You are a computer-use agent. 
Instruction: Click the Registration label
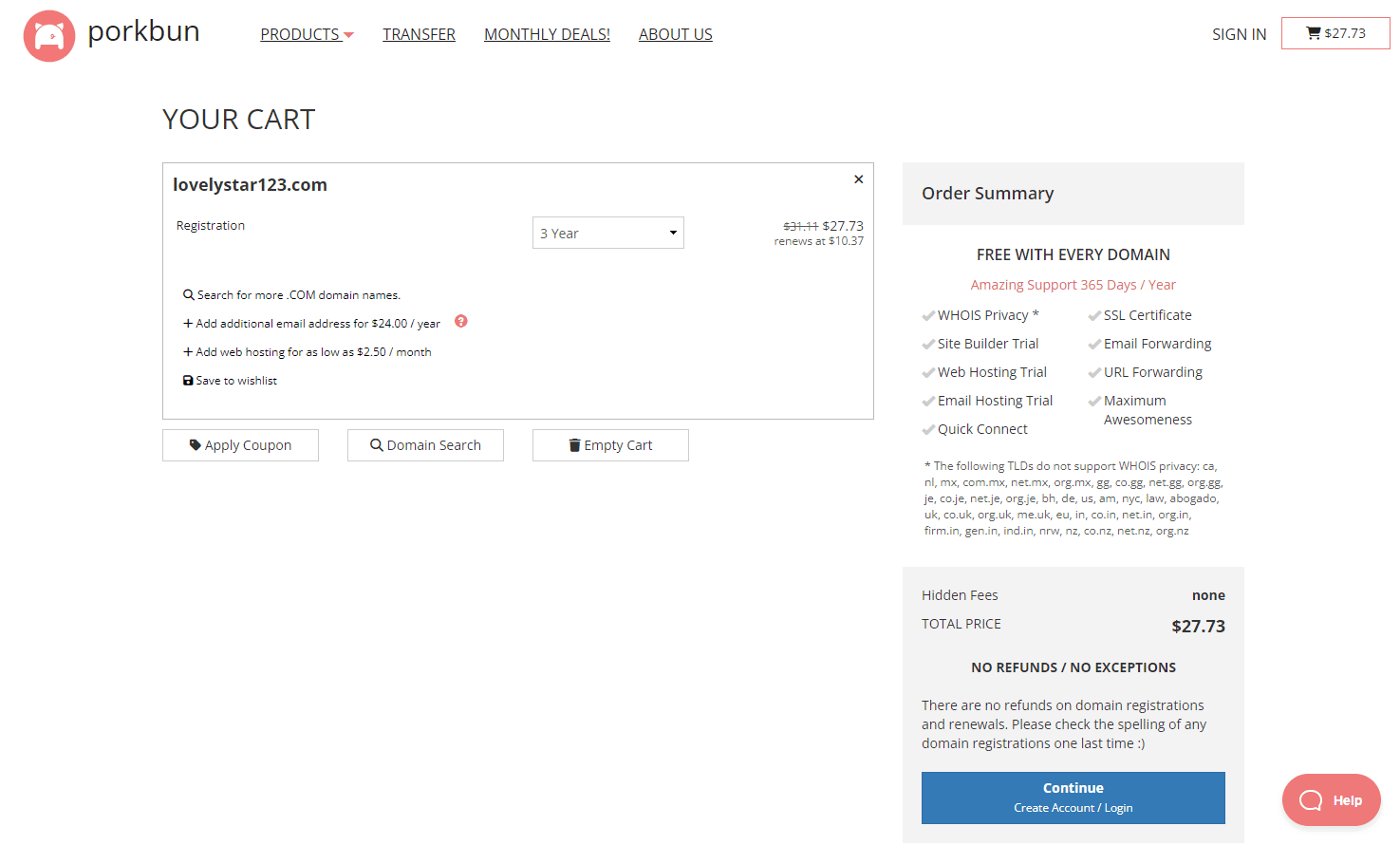click(211, 225)
